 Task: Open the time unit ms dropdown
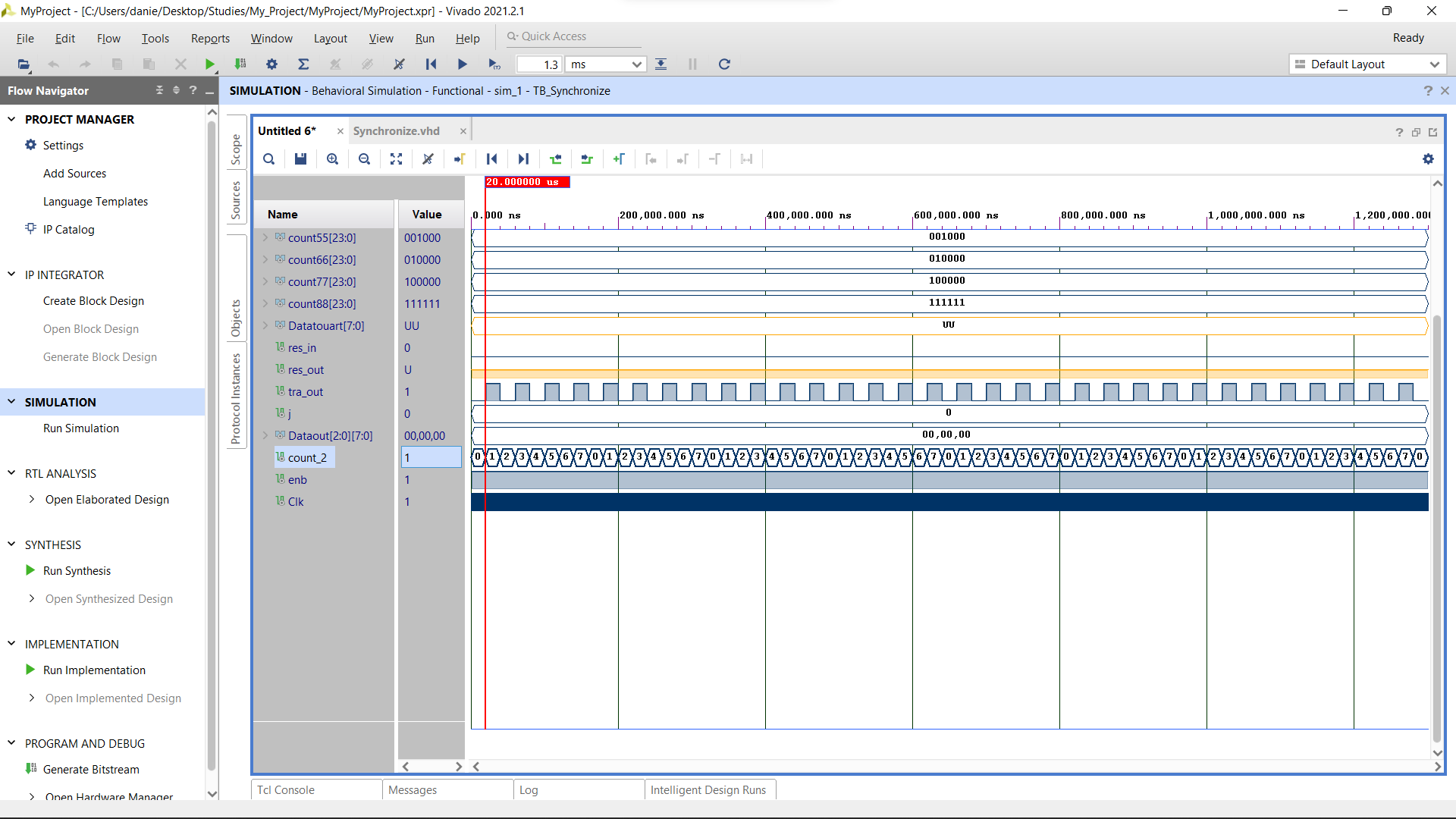click(605, 64)
